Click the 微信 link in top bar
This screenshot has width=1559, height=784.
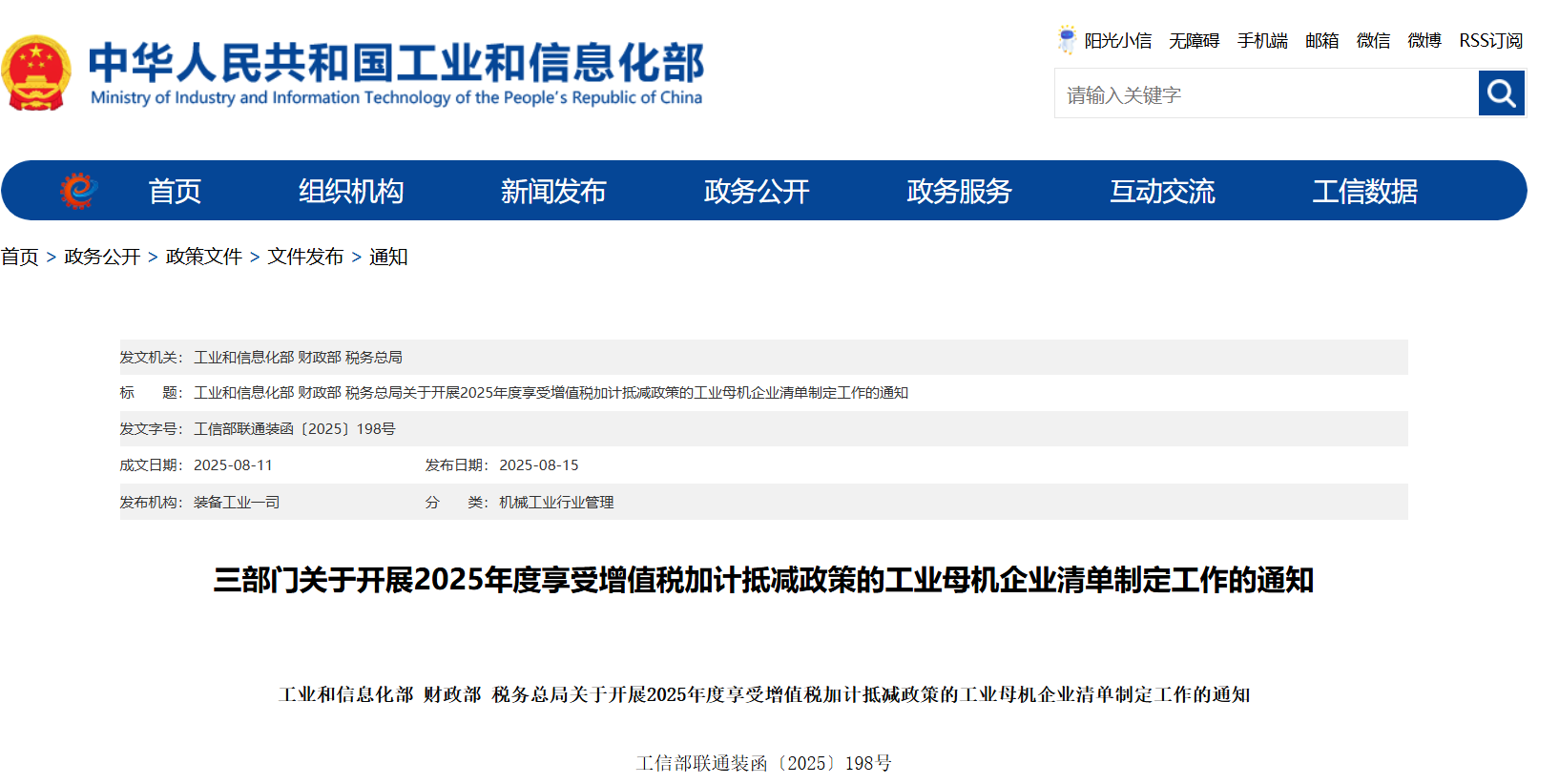(x=1373, y=41)
